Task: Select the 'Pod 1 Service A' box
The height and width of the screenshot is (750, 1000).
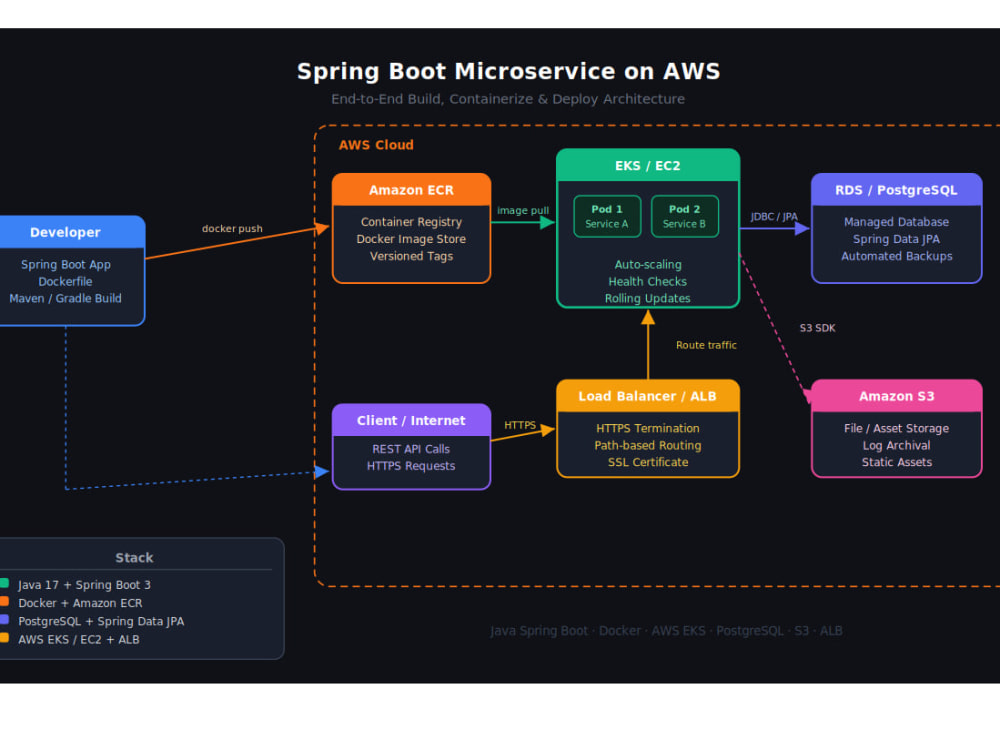Action: pos(607,216)
